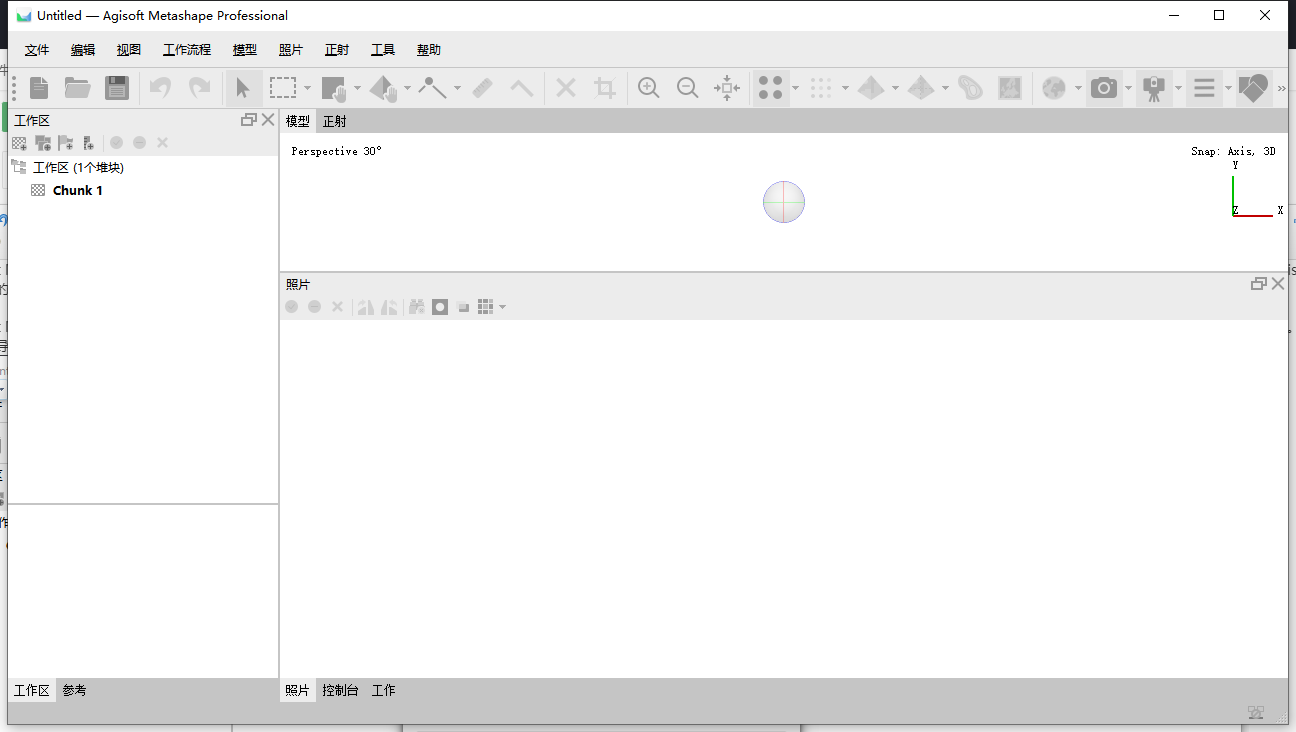Click the trackball sphere in the model view

coord(784,202)
